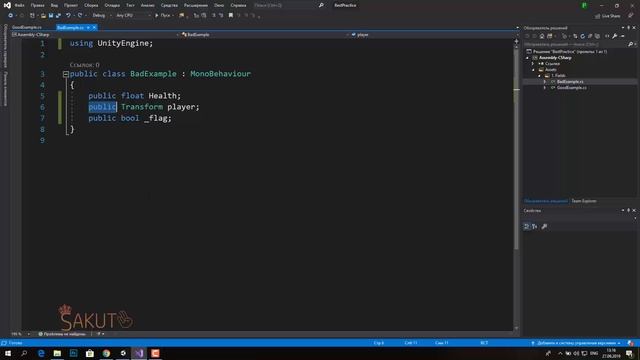Expand the Ссылки references node
Screen dimensions: 640x360
533,64
